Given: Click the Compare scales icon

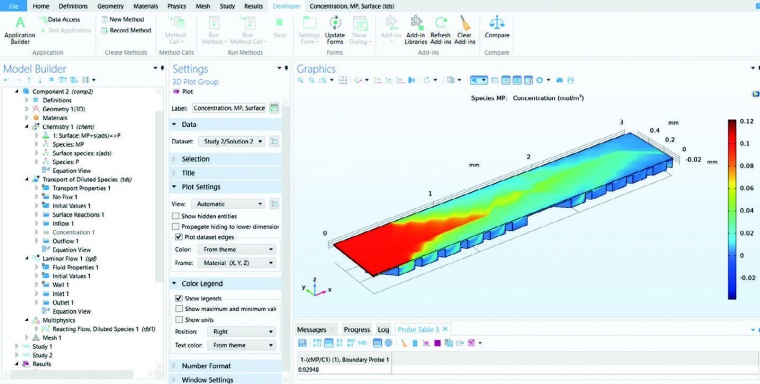Looking at the screenshot, I should [497, 22].
